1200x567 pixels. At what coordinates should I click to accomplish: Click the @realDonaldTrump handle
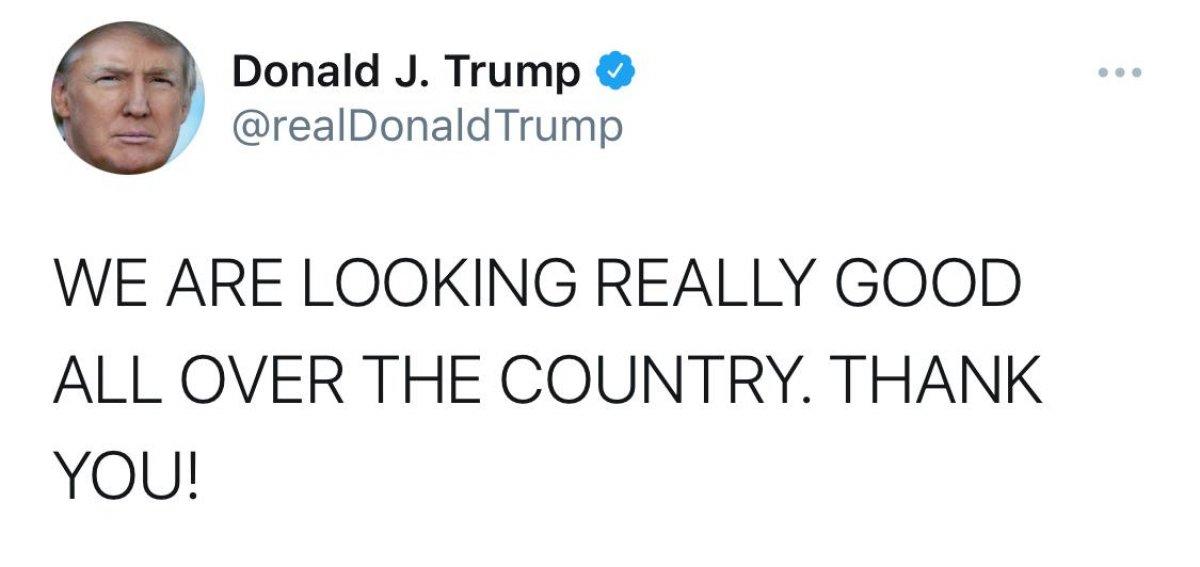pyautogui.click(x=427, y=127)
